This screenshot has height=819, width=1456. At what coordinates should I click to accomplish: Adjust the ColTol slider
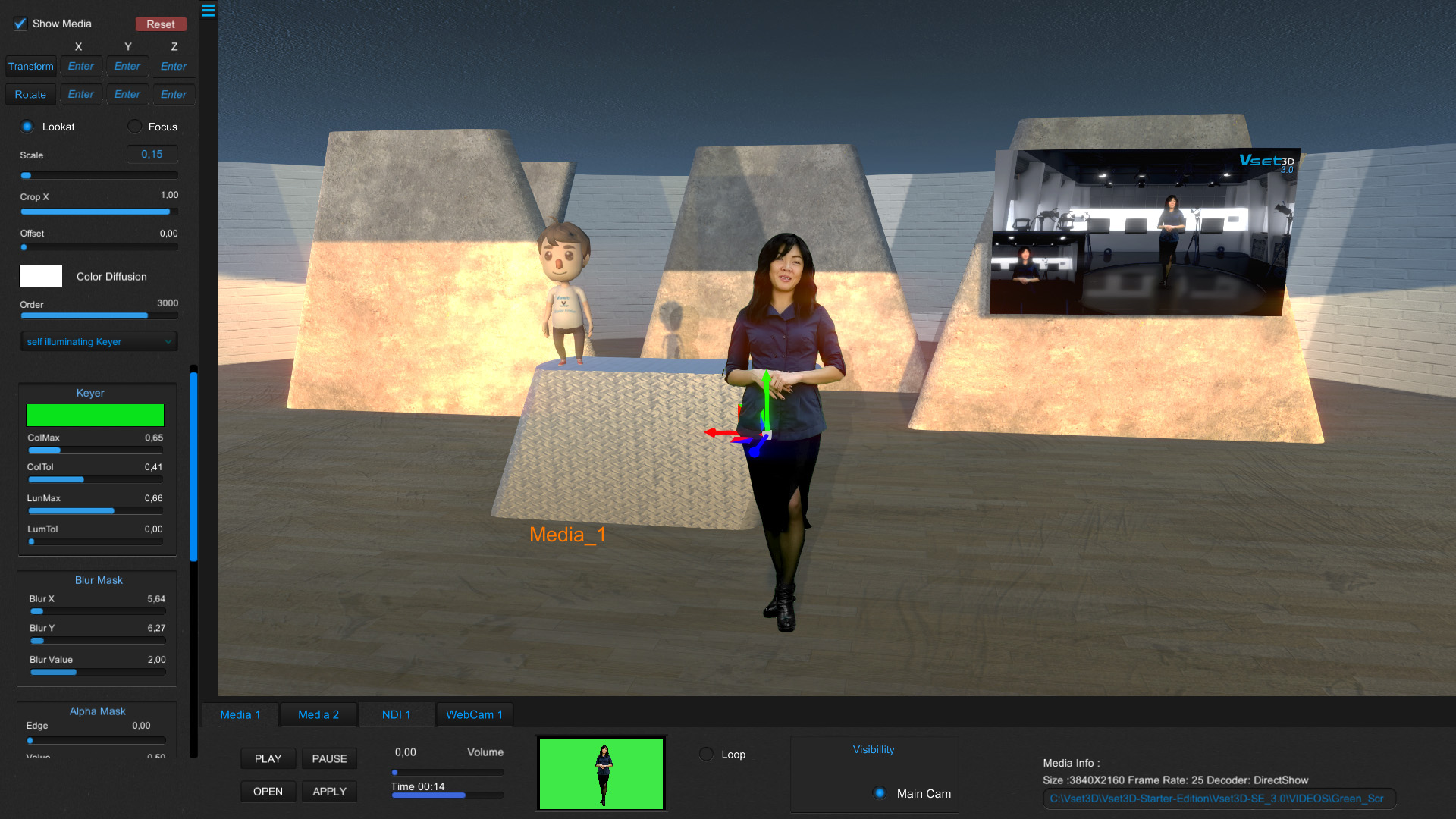click(x=96, y=480)
